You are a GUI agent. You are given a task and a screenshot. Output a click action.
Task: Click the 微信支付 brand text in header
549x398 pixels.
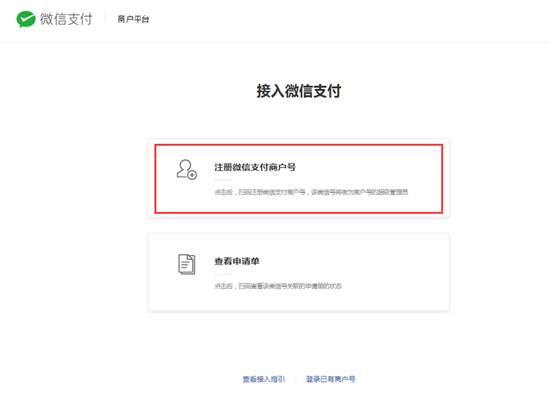[66, 19]
